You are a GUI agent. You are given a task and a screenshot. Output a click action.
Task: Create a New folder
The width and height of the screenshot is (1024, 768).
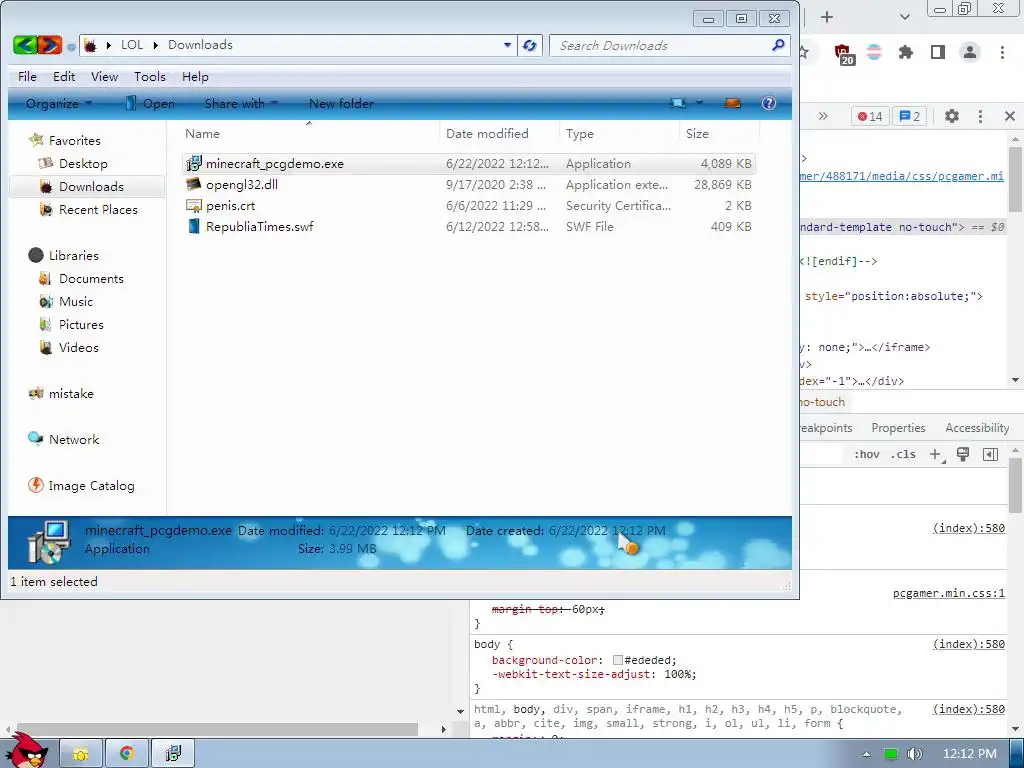pyautogui.click(x=342, y=103)
